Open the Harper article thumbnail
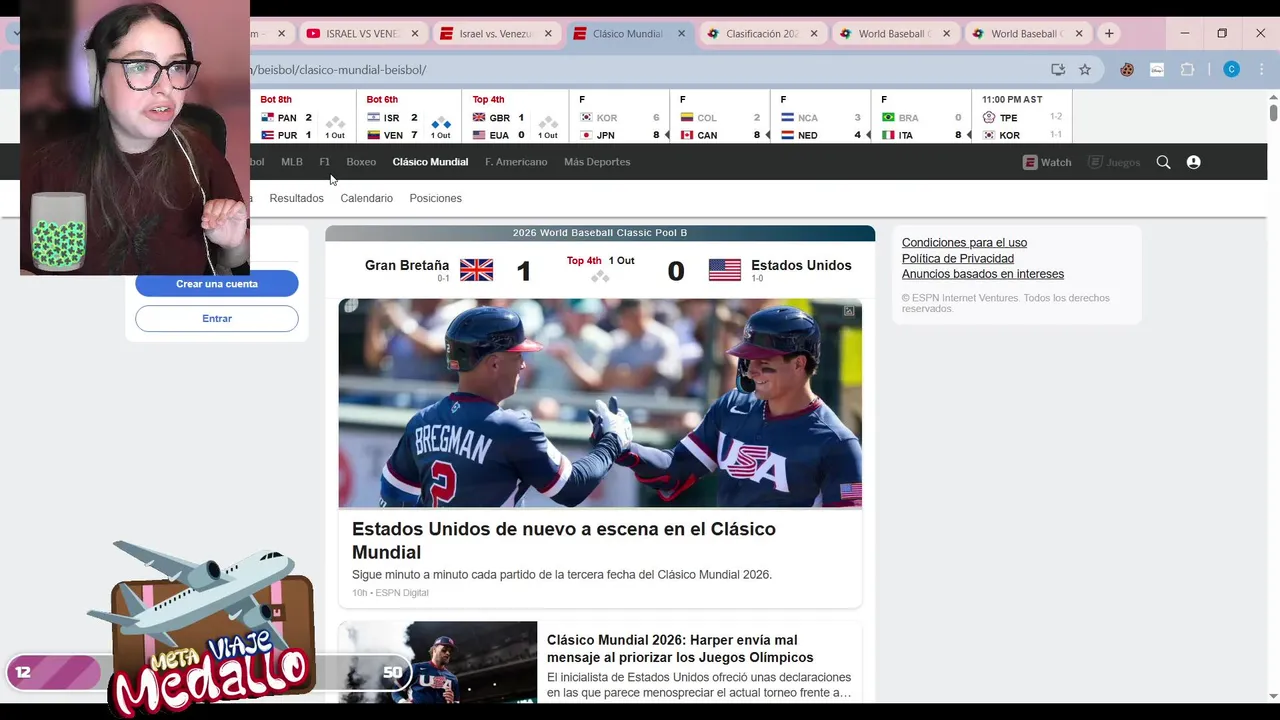Image resolution: width=1280 pixels, height=720 pixels. pyautogui.click(x=437, y=661)
